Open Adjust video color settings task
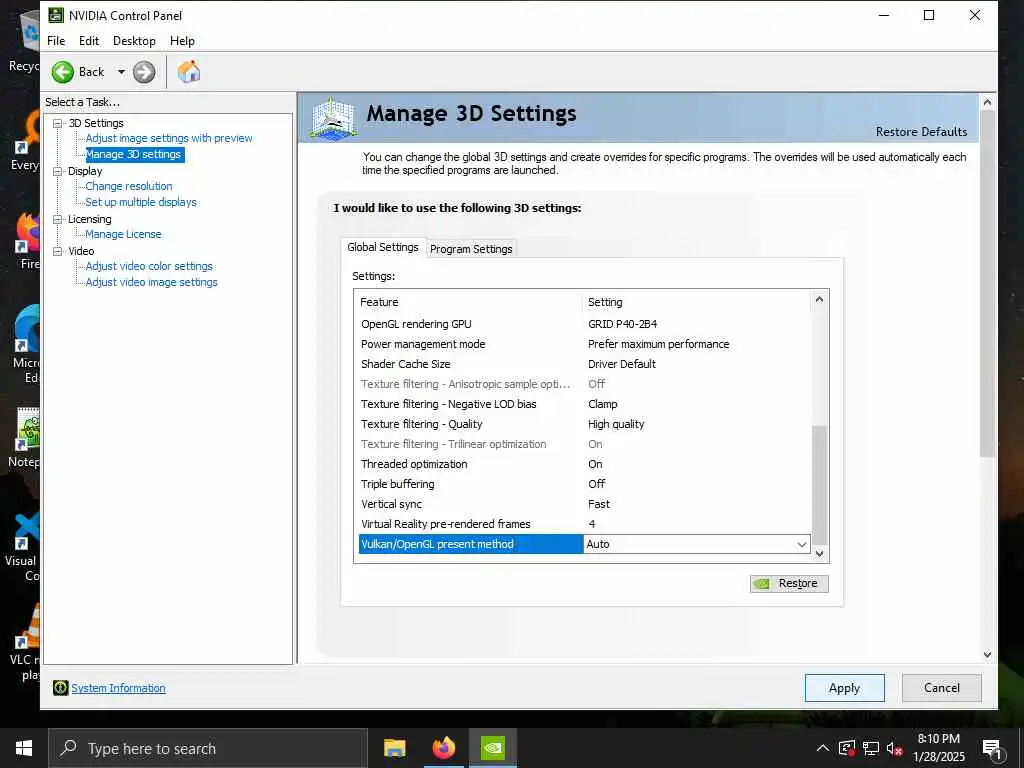The width and height of the screenshot is (1024, 768). click(149, 266)
